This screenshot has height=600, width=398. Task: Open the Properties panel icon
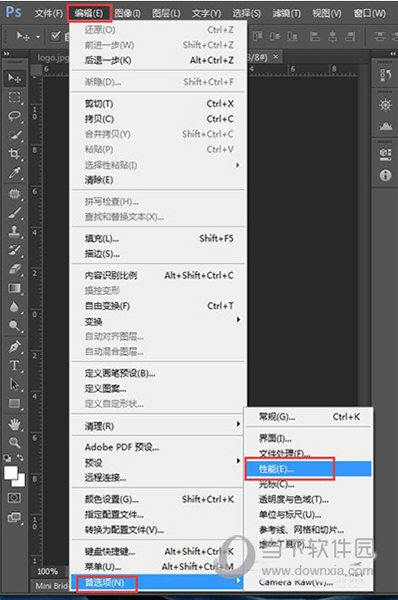click(385, 154)
